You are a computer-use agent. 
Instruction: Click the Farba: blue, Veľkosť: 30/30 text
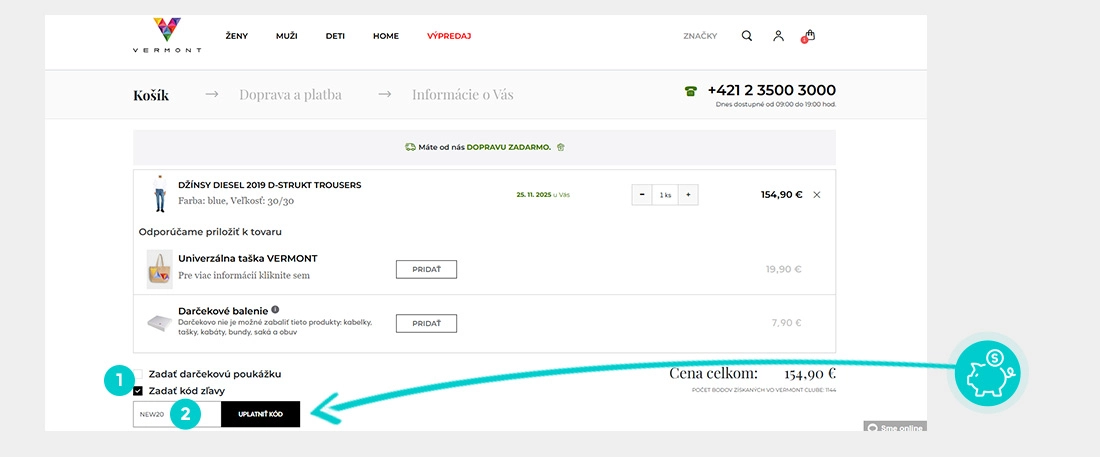236,201
